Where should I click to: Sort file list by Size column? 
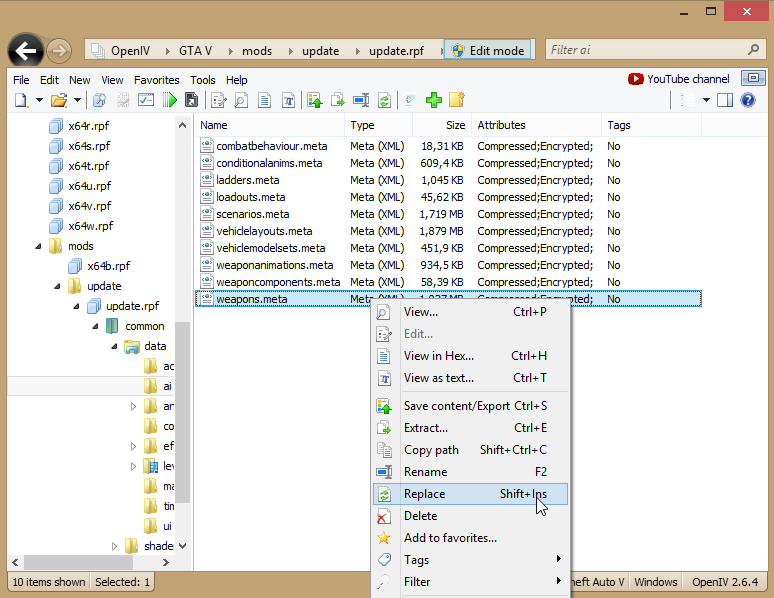[x=455, y=125]
